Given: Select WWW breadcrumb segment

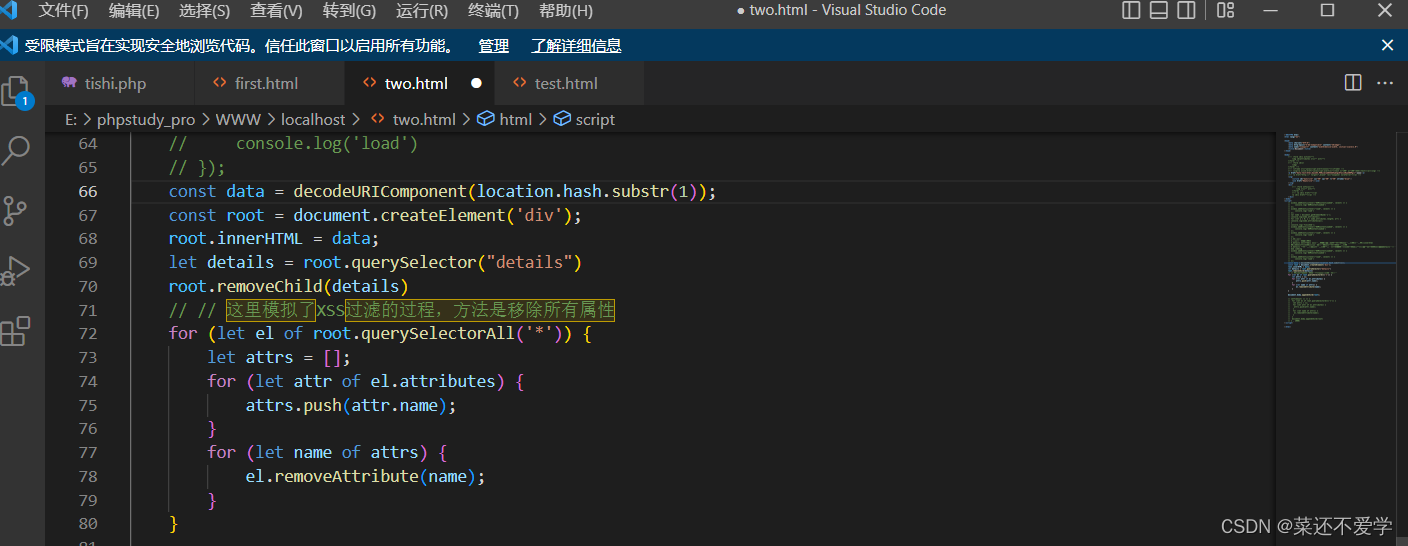Looking at the screenshot, I should point(238,119).
